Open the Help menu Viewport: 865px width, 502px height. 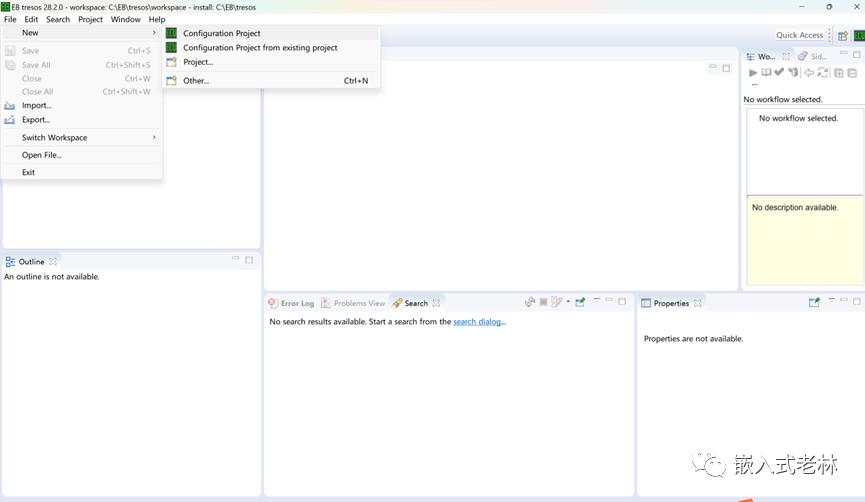(157, 19)
